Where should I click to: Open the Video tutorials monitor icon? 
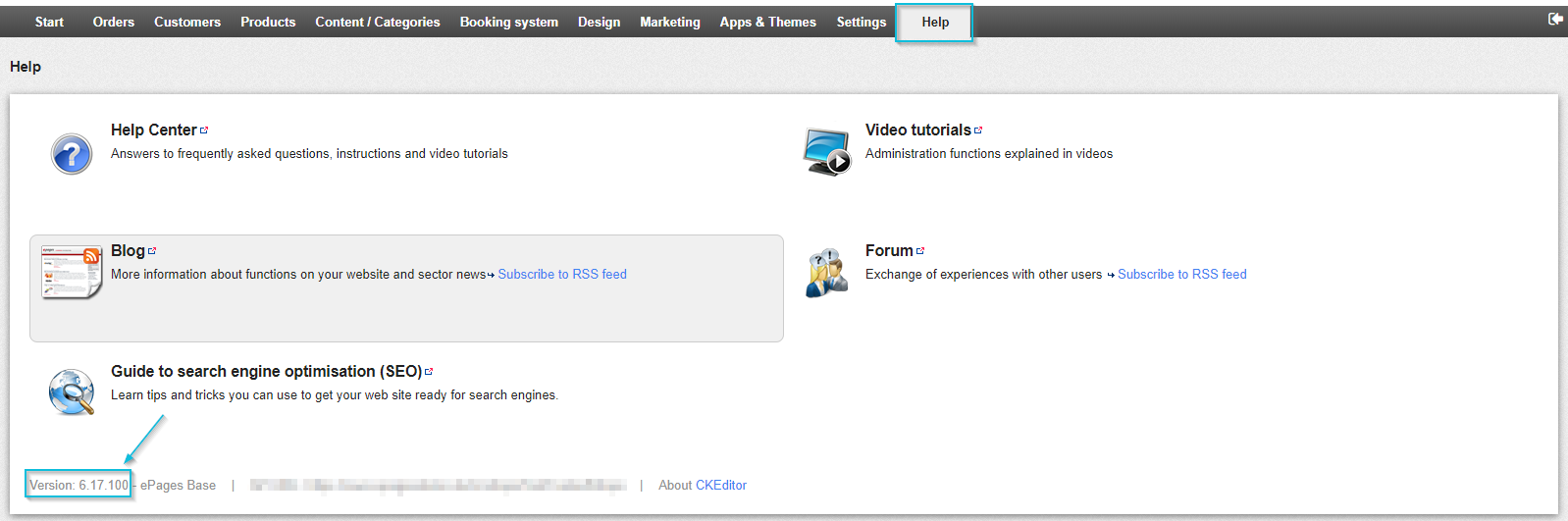[x=827, y=152]
